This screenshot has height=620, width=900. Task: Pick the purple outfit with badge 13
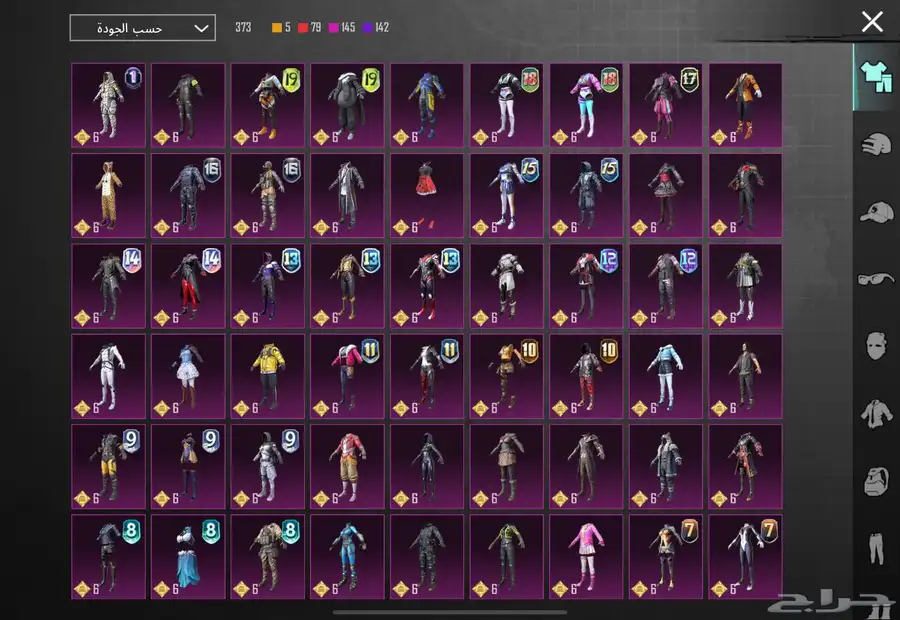(x=268, y=286)
